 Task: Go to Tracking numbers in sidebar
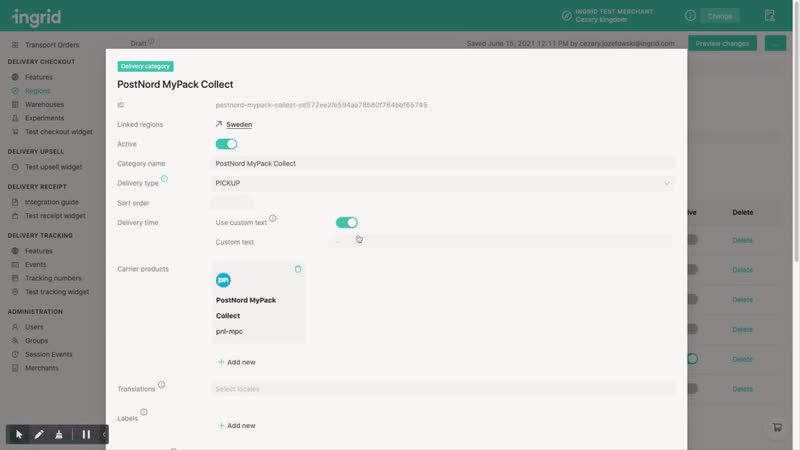pyautogui.click(x=53, y=278)
